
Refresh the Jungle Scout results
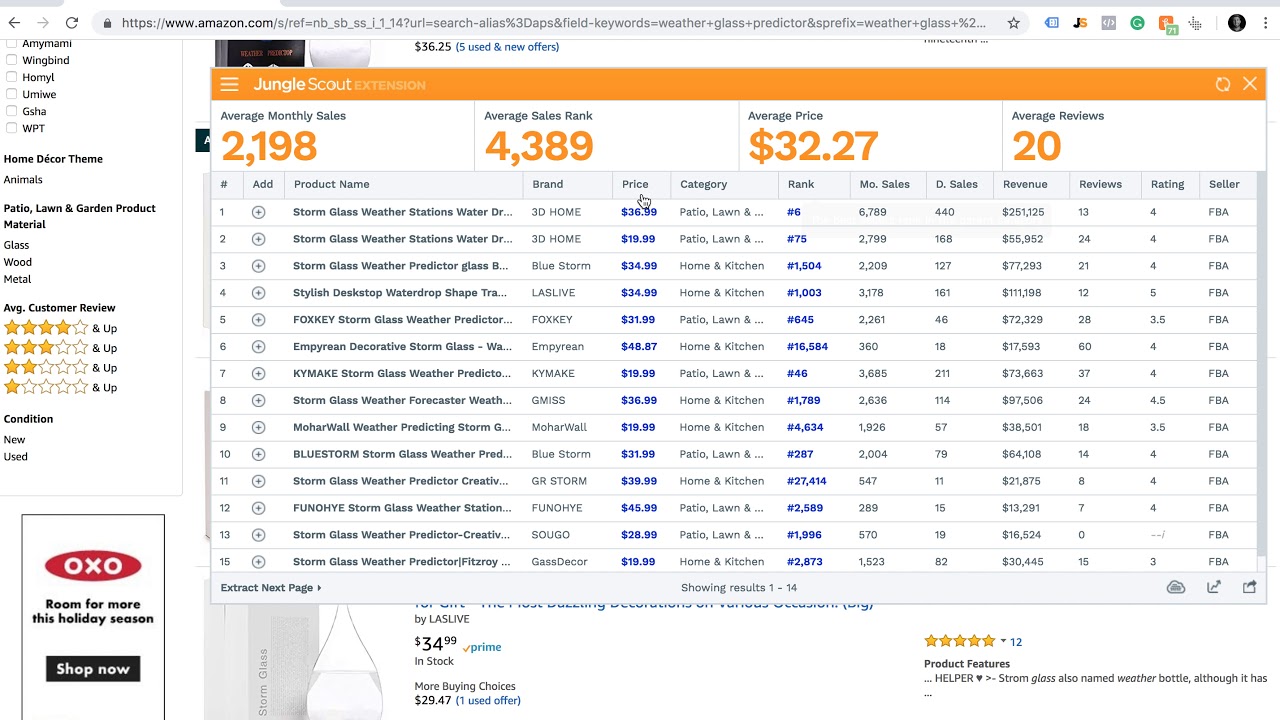(1222, 85)
